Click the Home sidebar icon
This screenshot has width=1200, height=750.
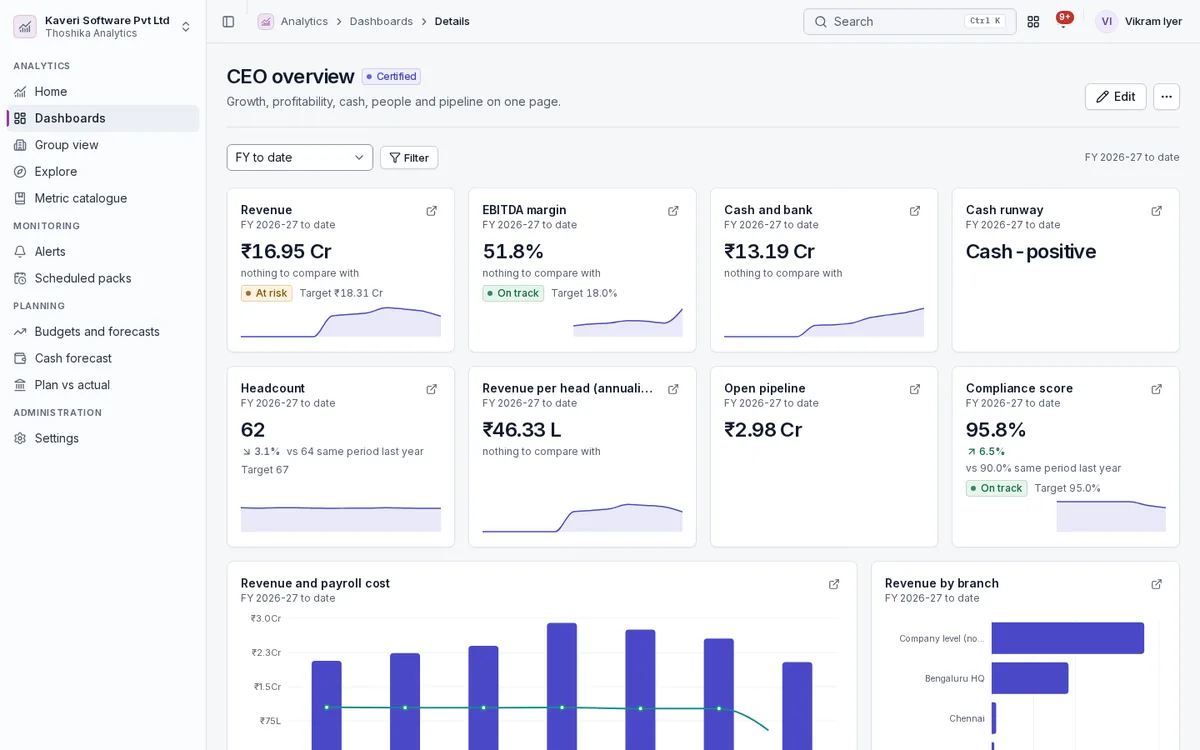(x=20, y=92)
